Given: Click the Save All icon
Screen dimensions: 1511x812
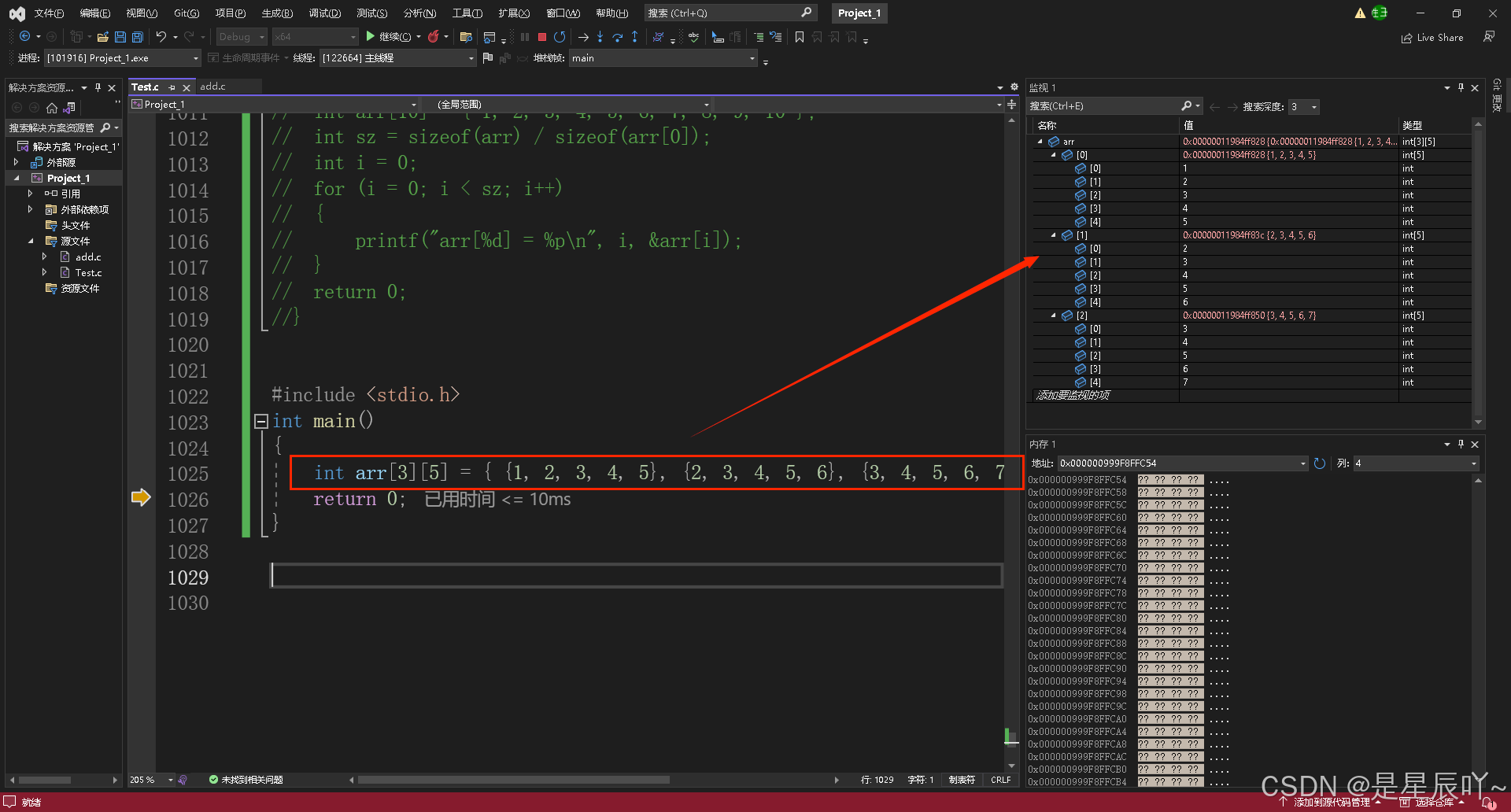Looking at the screenshot, I should [138, 37].
